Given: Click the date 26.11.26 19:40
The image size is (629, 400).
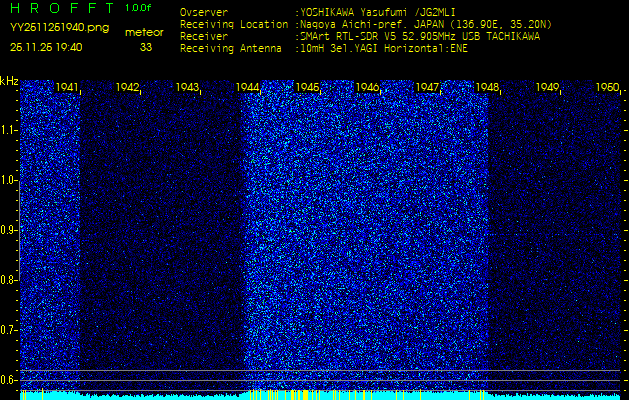Looking at the screenshot, I should pos(46,47).
